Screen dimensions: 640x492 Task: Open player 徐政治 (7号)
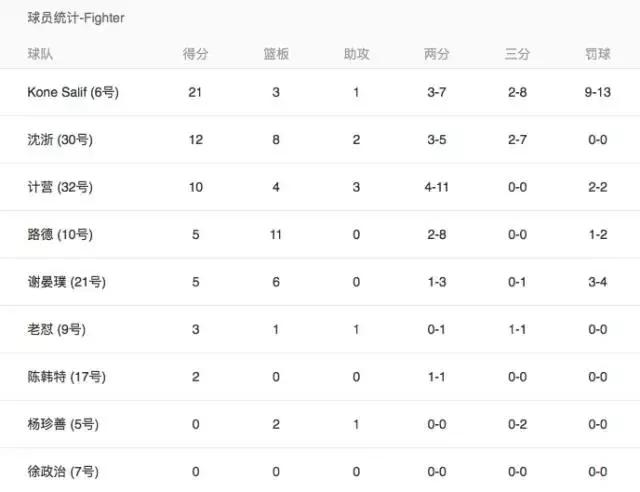[63, 471]
